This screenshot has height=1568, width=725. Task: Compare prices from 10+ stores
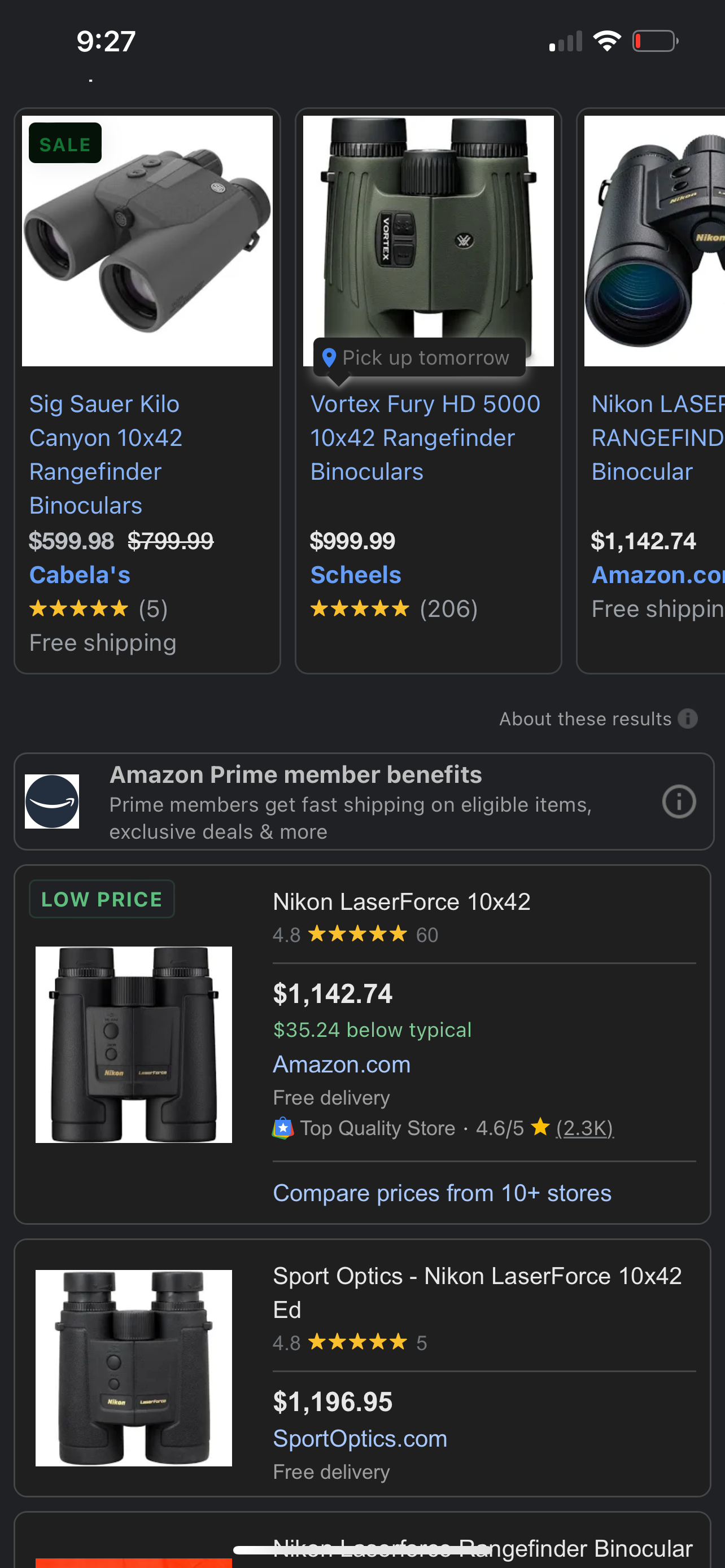442,1193
